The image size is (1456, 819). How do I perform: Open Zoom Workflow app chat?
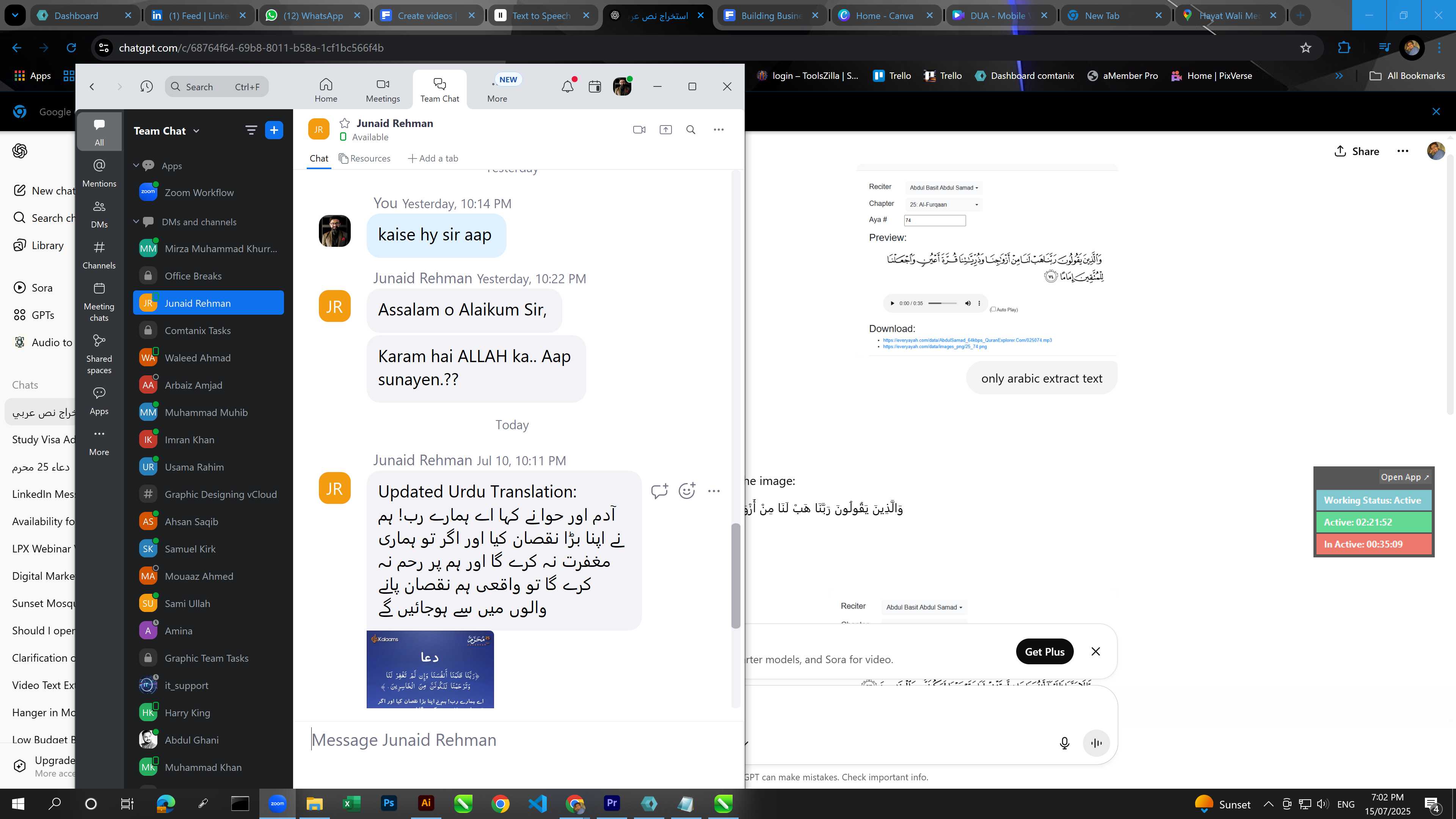pos(208,192)
